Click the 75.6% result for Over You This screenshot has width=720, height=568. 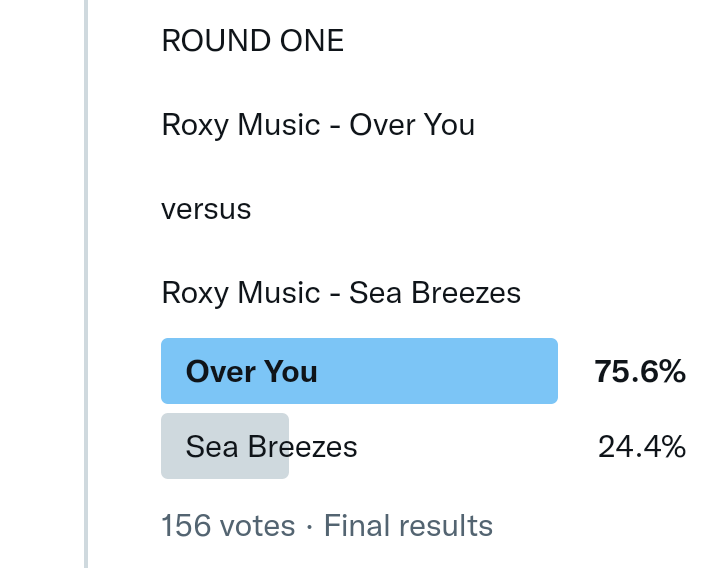640,372
